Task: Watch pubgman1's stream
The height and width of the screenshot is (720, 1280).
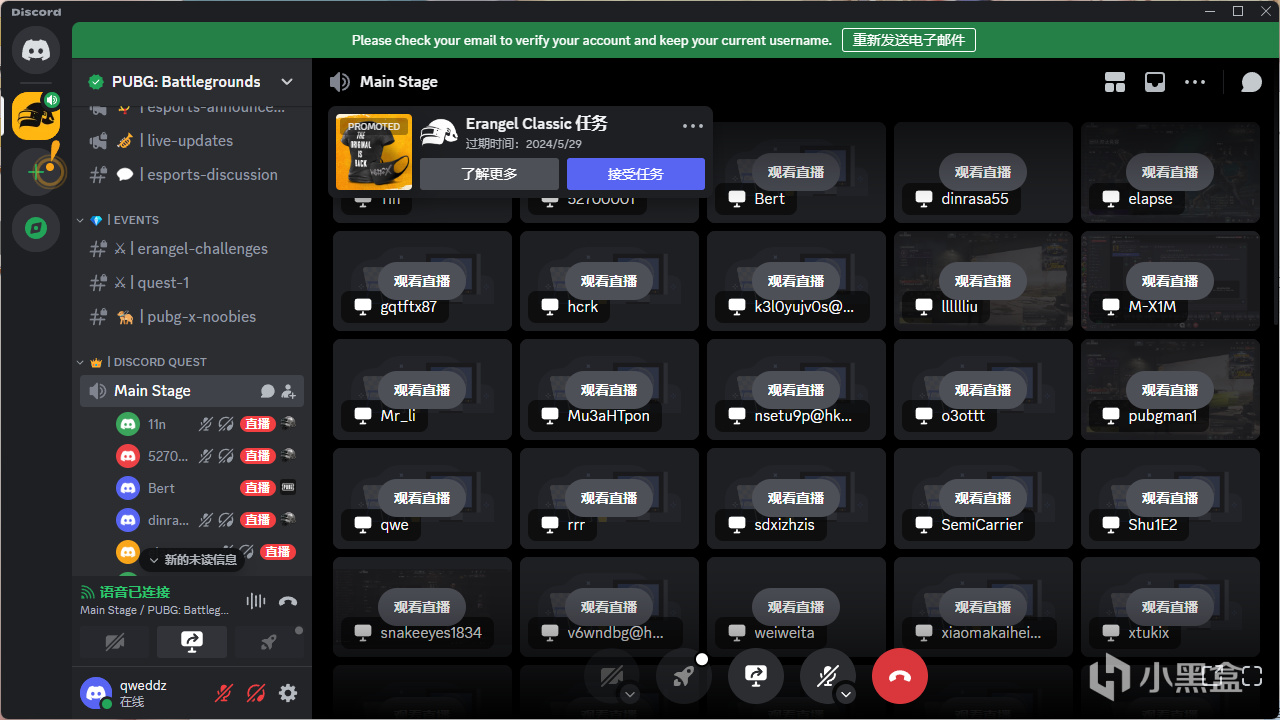Action: (1170, 390)
